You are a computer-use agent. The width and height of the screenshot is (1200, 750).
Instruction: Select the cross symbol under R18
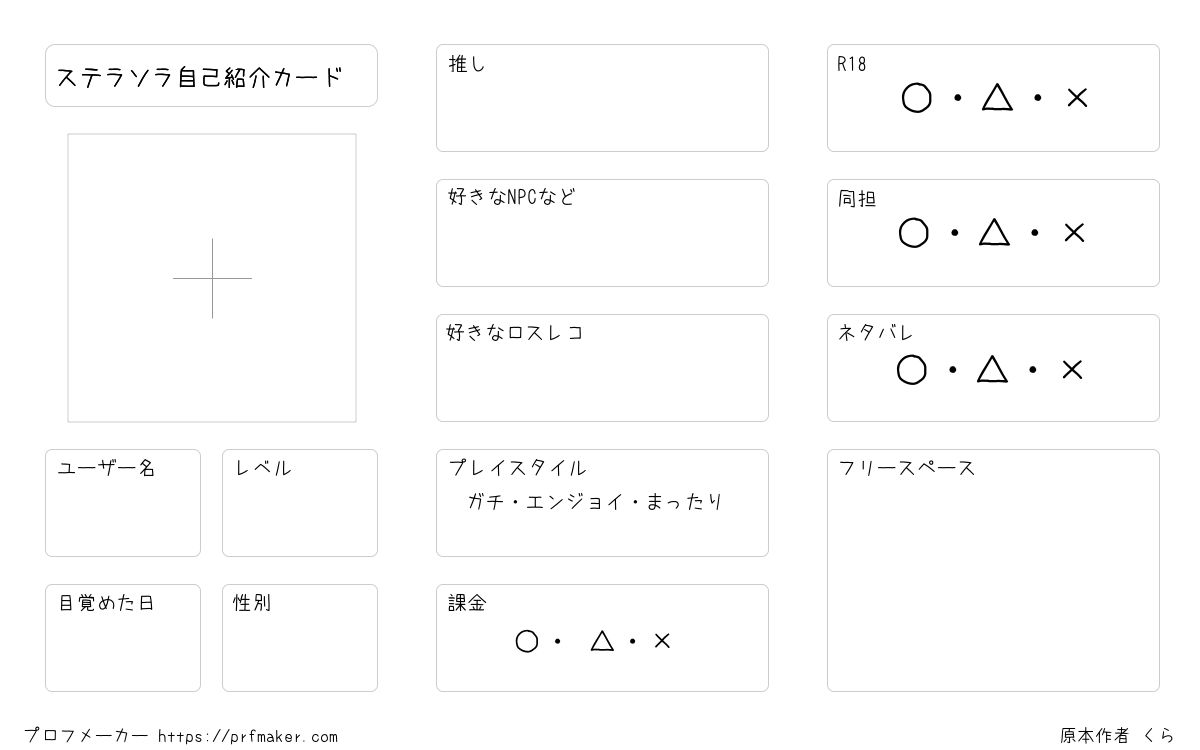pos(1077,98)
